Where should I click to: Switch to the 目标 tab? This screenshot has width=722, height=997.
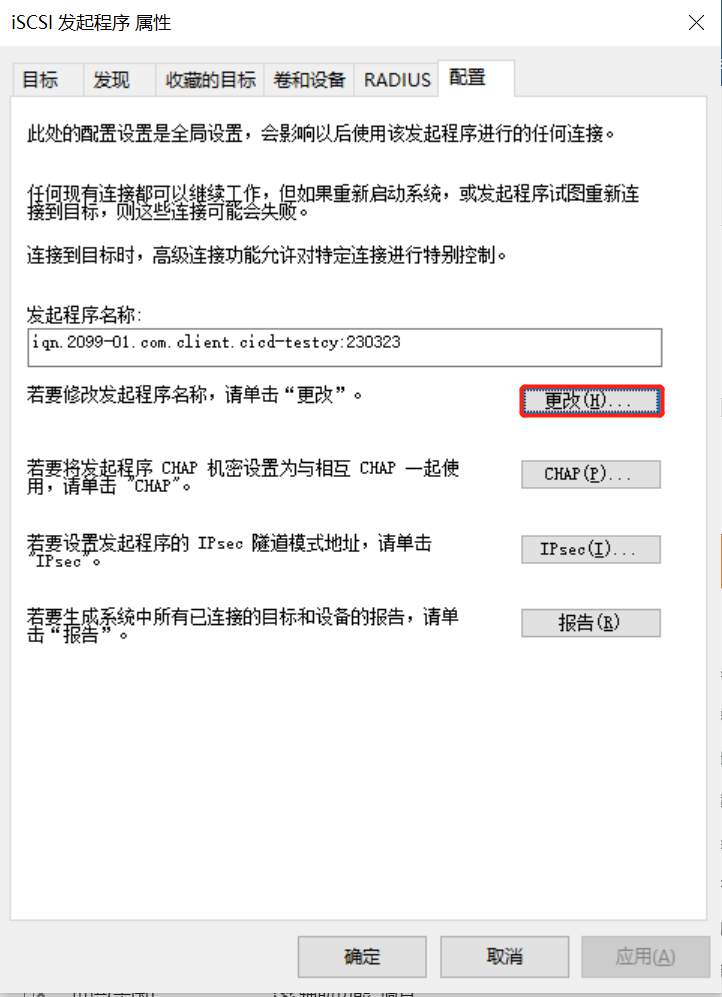point(40,80)
